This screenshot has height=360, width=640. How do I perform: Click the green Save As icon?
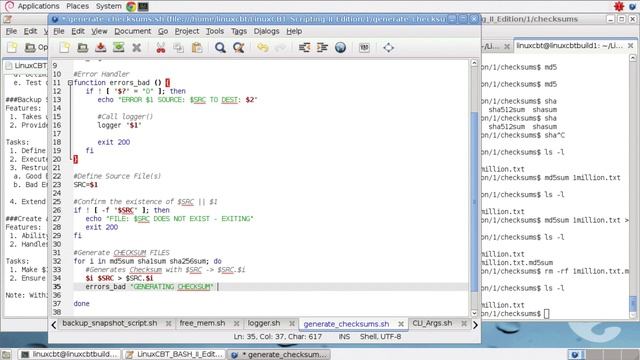point(118,48)
